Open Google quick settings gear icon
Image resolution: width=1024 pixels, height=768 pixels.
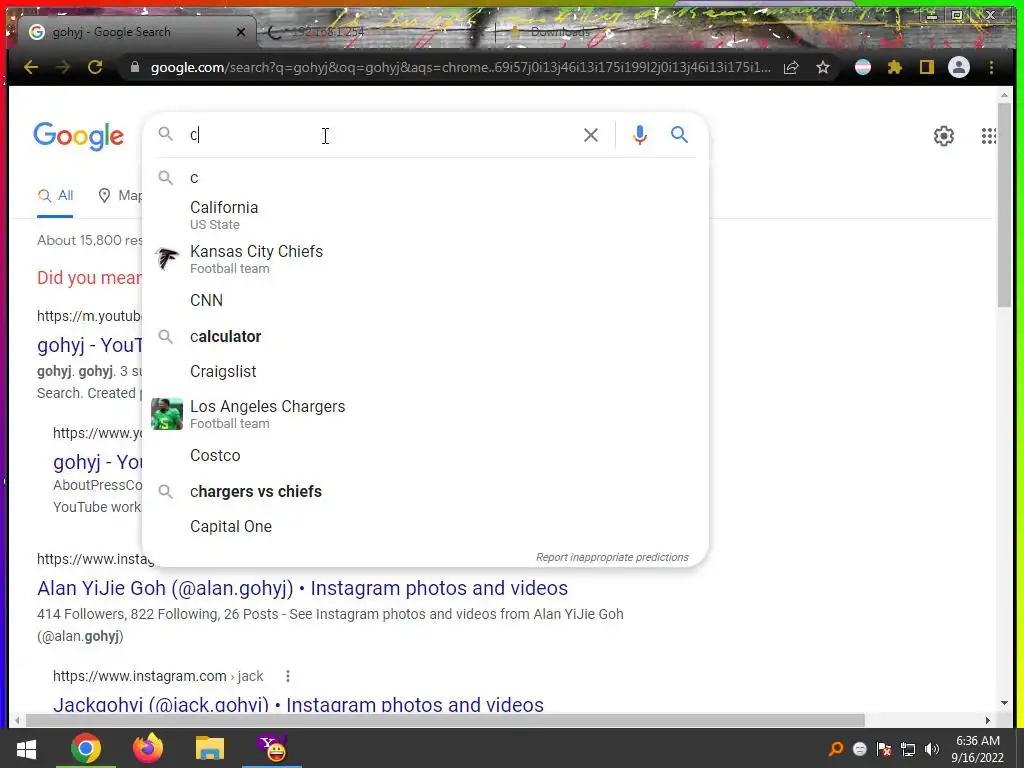tap(944, 136)
